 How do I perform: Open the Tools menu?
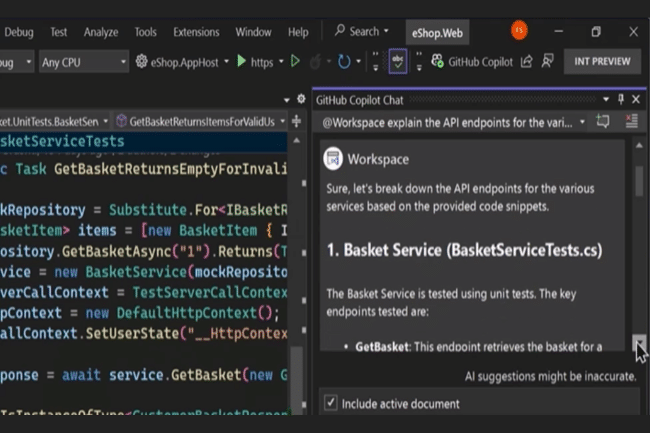[x=145, y=32]
